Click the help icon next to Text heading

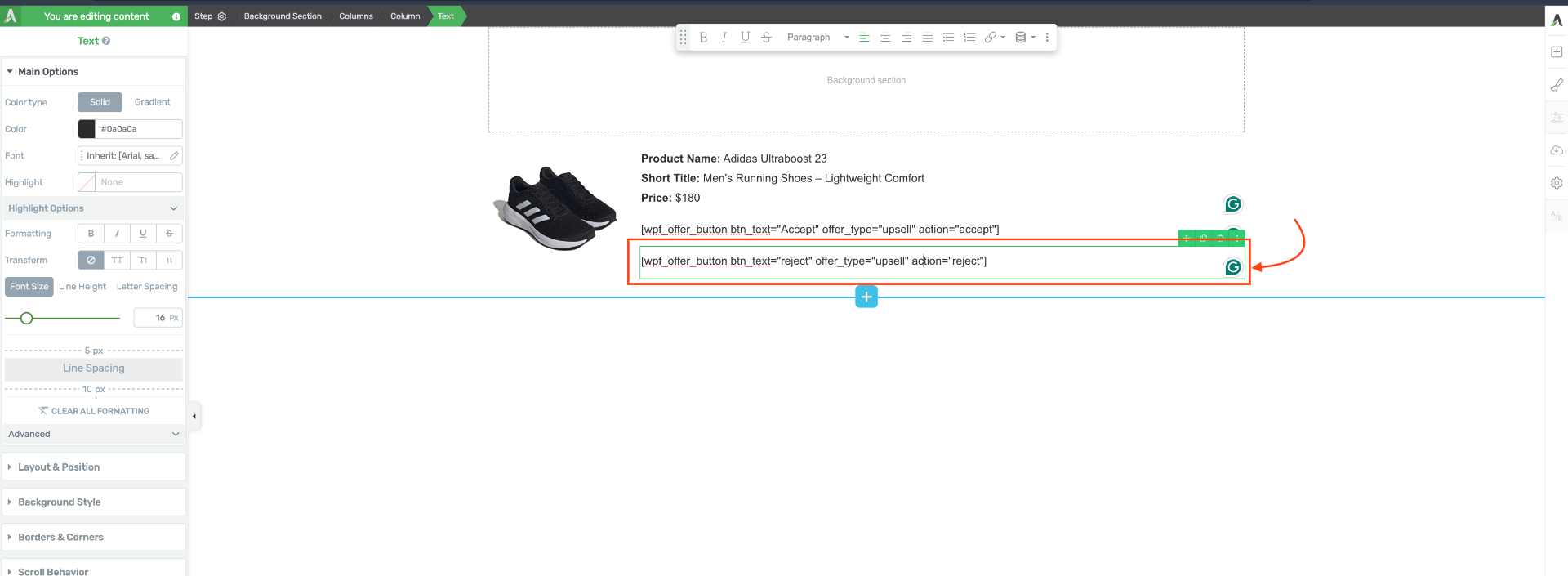[106, 41]
